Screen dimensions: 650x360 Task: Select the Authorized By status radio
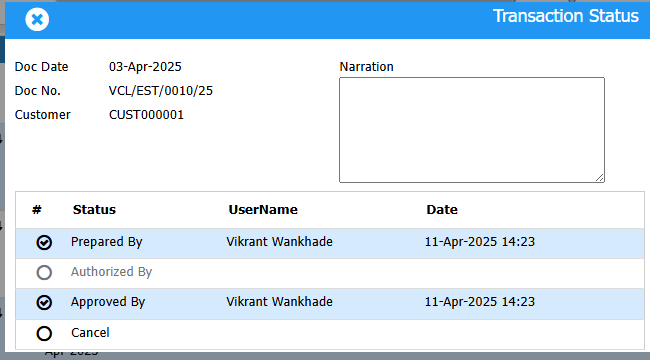pyautogui.click(x=44, y=272)
